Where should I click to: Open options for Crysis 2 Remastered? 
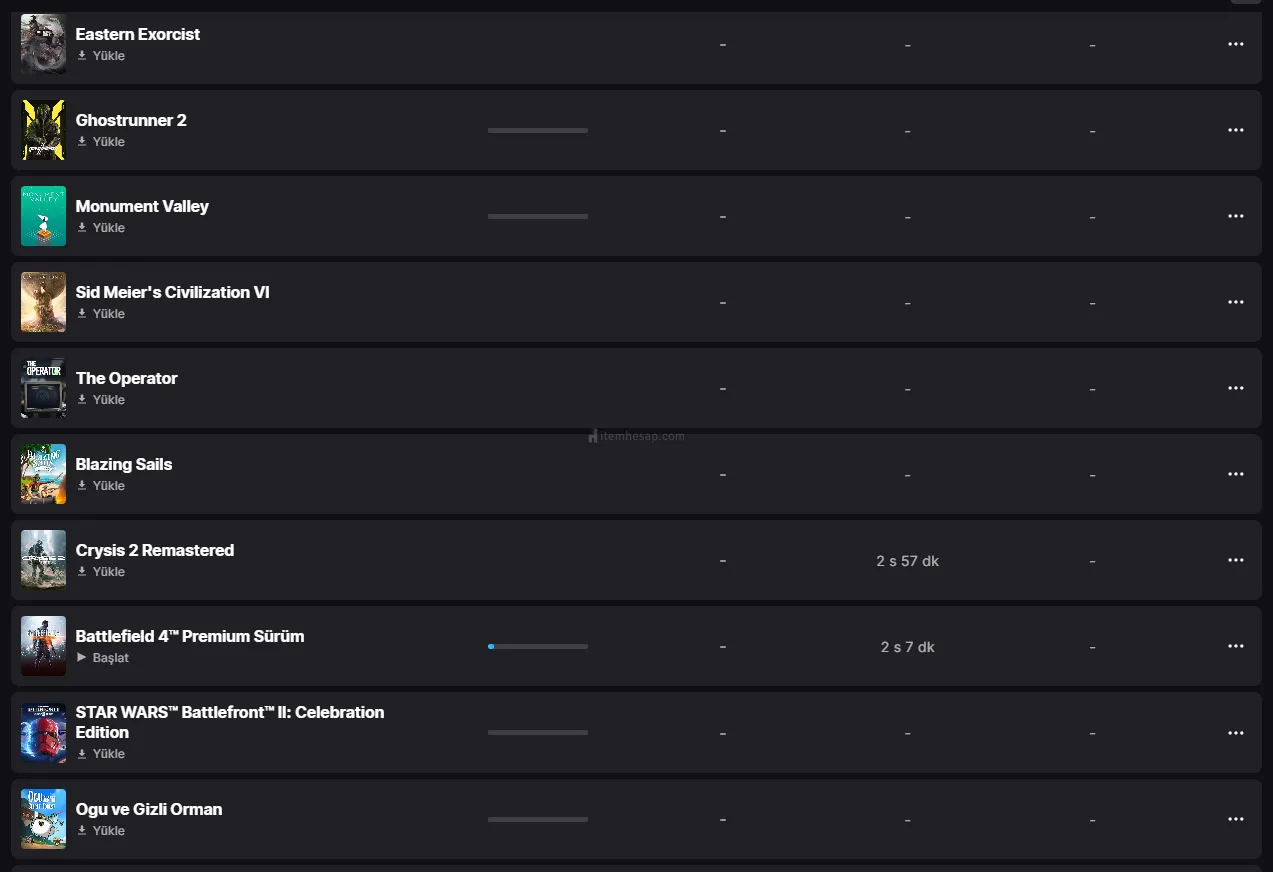(1235, 560)
